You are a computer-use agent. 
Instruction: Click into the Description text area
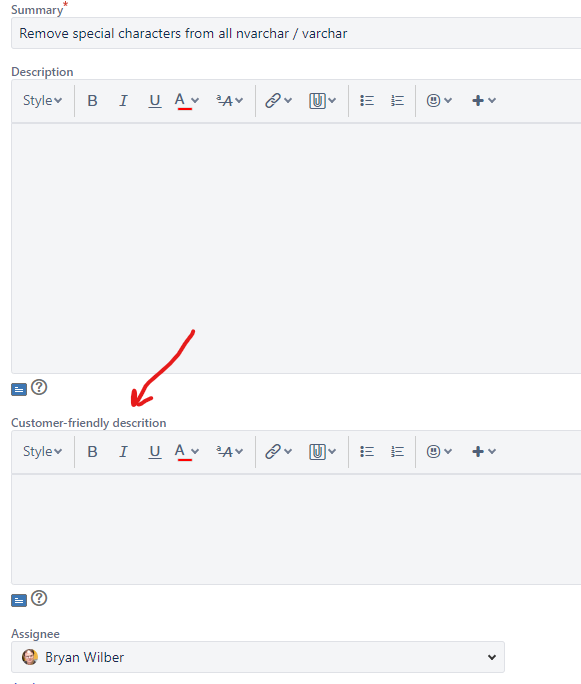click(296, 248)
